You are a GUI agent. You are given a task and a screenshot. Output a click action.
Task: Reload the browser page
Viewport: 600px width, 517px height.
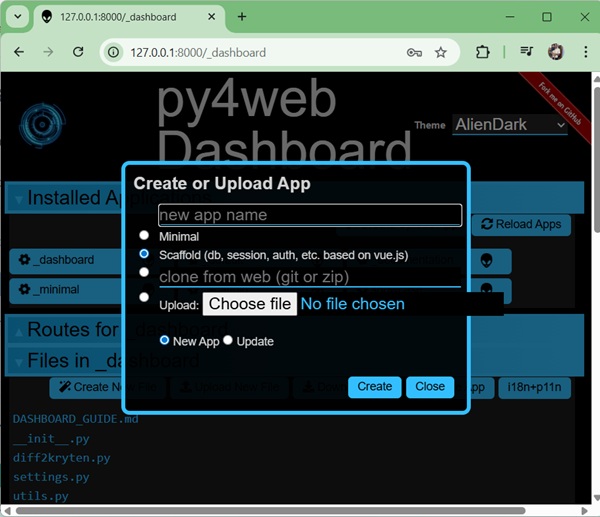[78, 52]
